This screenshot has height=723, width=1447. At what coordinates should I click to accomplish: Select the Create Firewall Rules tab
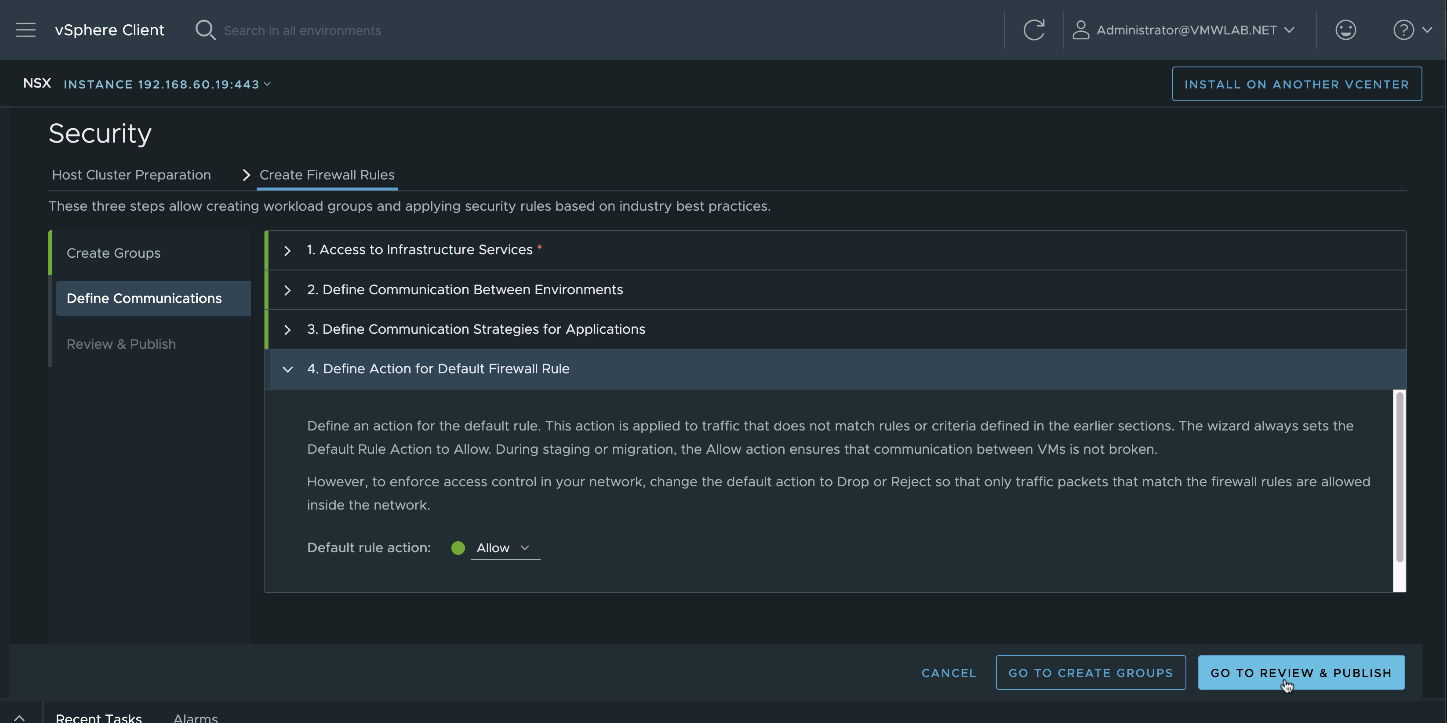(x=327, y=175)
